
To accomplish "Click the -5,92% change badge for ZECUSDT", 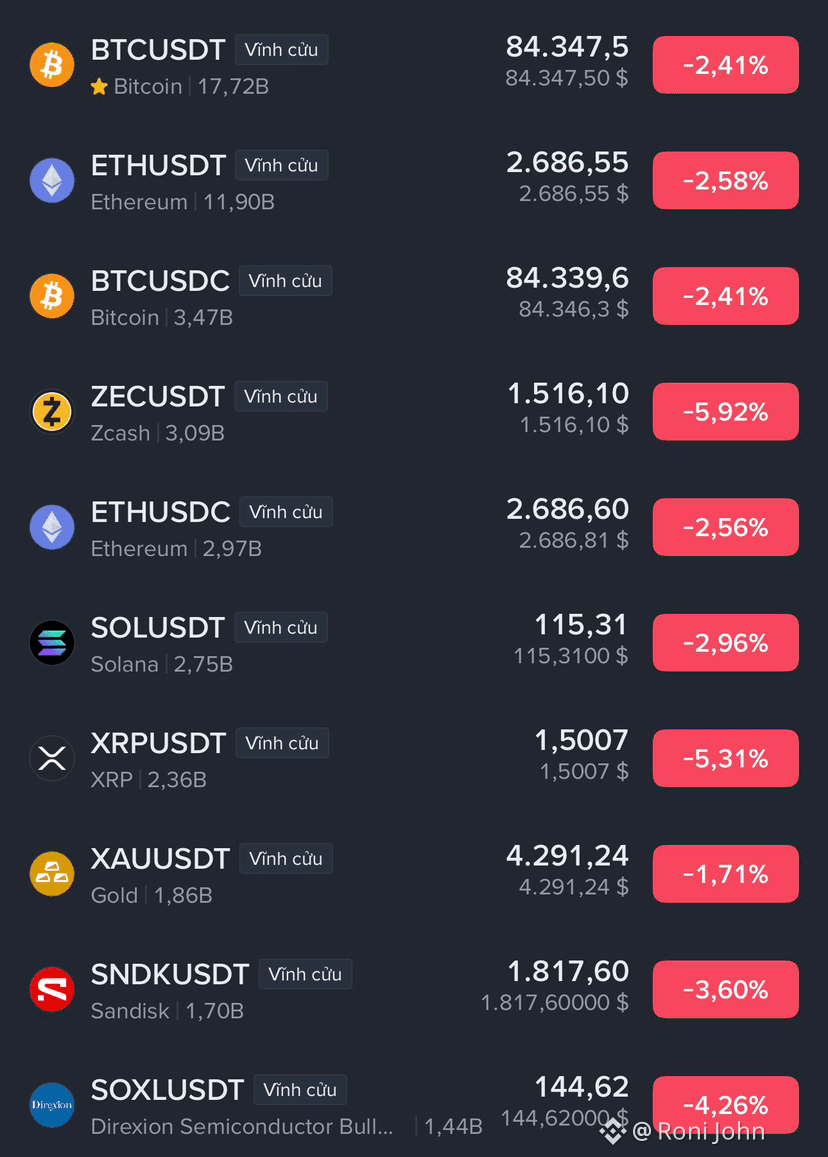I will pyautogui.click(x=725, y=412).
